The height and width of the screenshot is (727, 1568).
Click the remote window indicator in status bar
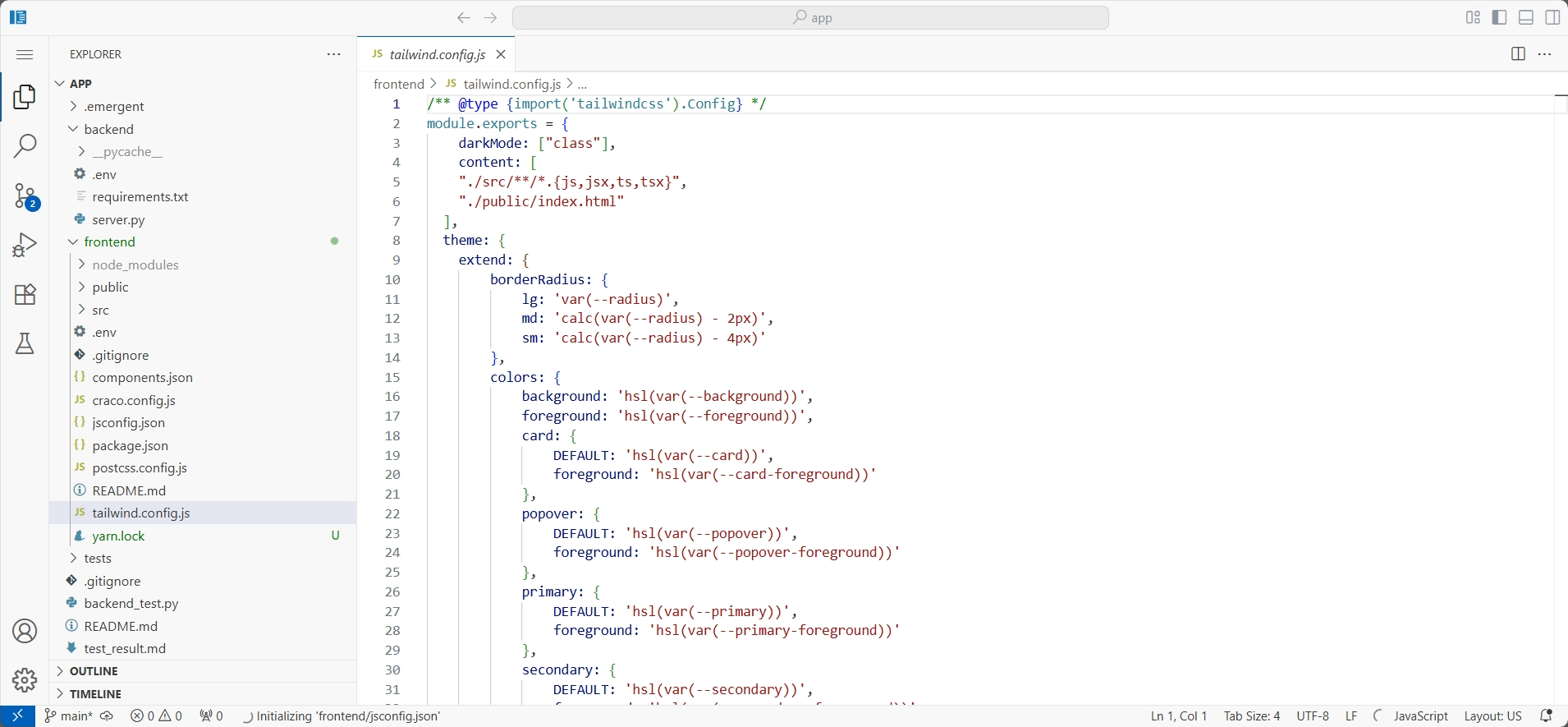pyautogui.click(x=17, y=716)
